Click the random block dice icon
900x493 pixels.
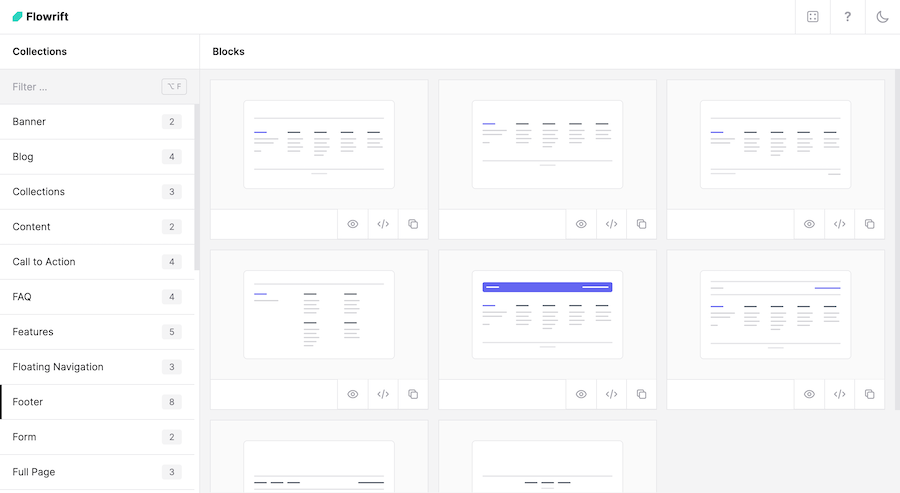(x=813, y=17)
